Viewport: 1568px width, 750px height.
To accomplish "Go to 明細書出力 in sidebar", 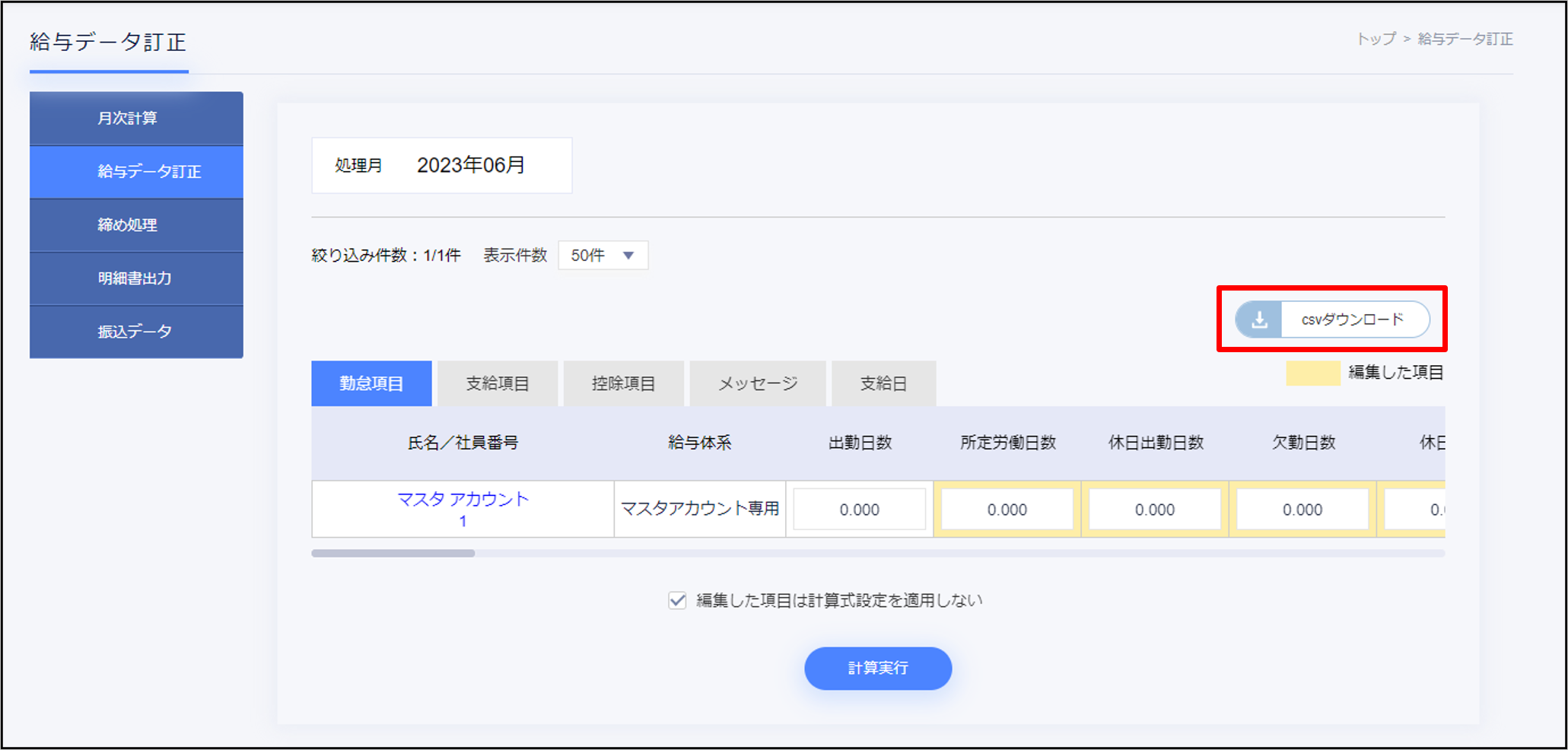I will pos(136,278).
